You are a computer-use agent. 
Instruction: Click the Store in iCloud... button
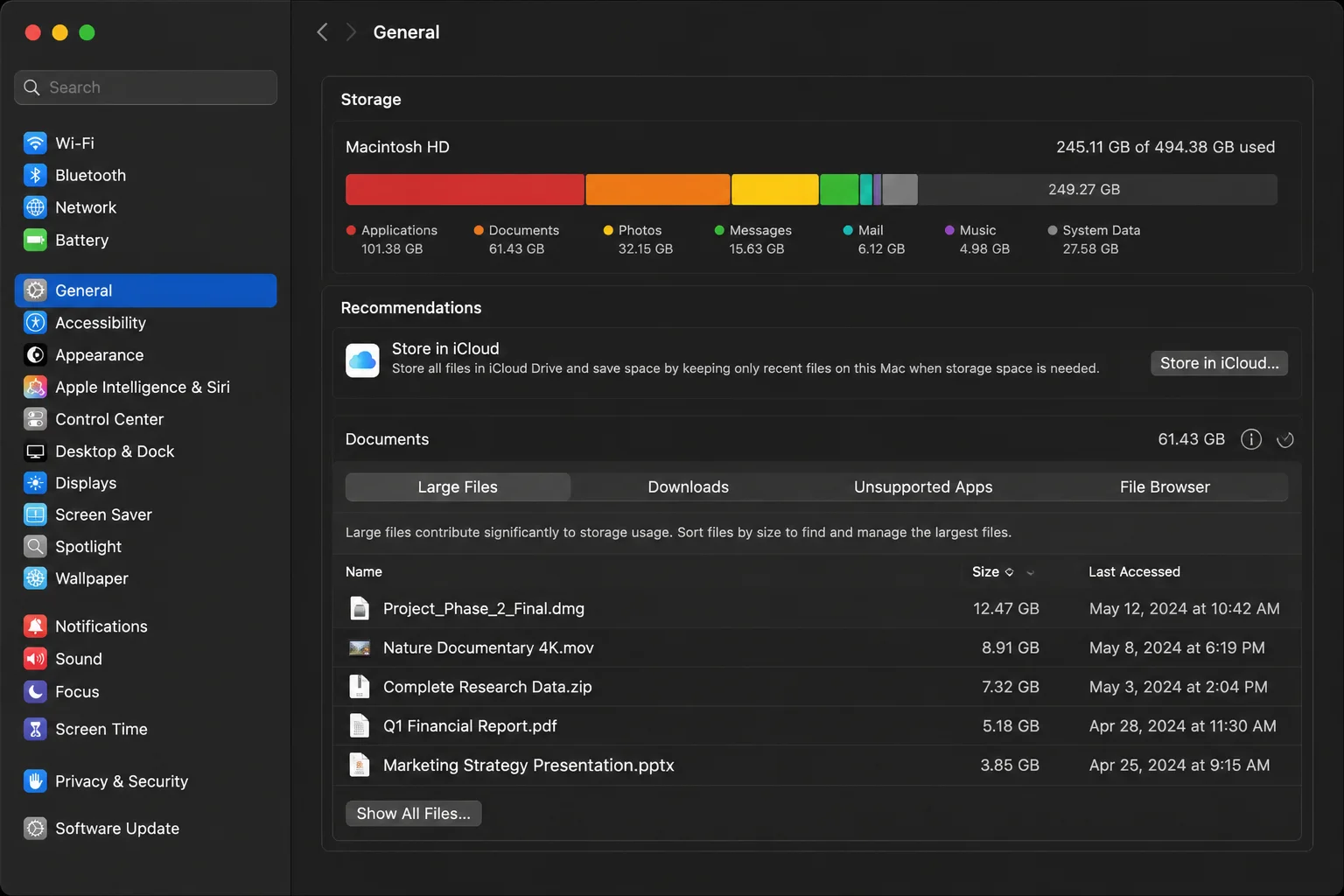click(1219, 363)
